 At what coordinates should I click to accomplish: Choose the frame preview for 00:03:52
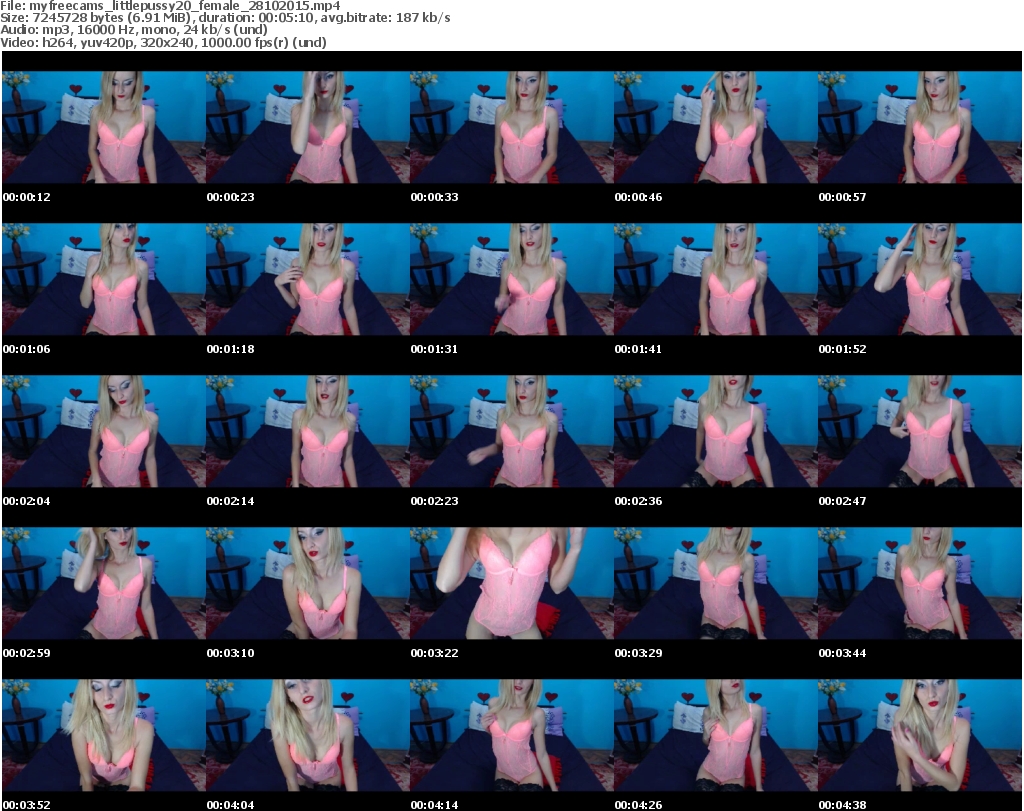[x=104, y=735]
